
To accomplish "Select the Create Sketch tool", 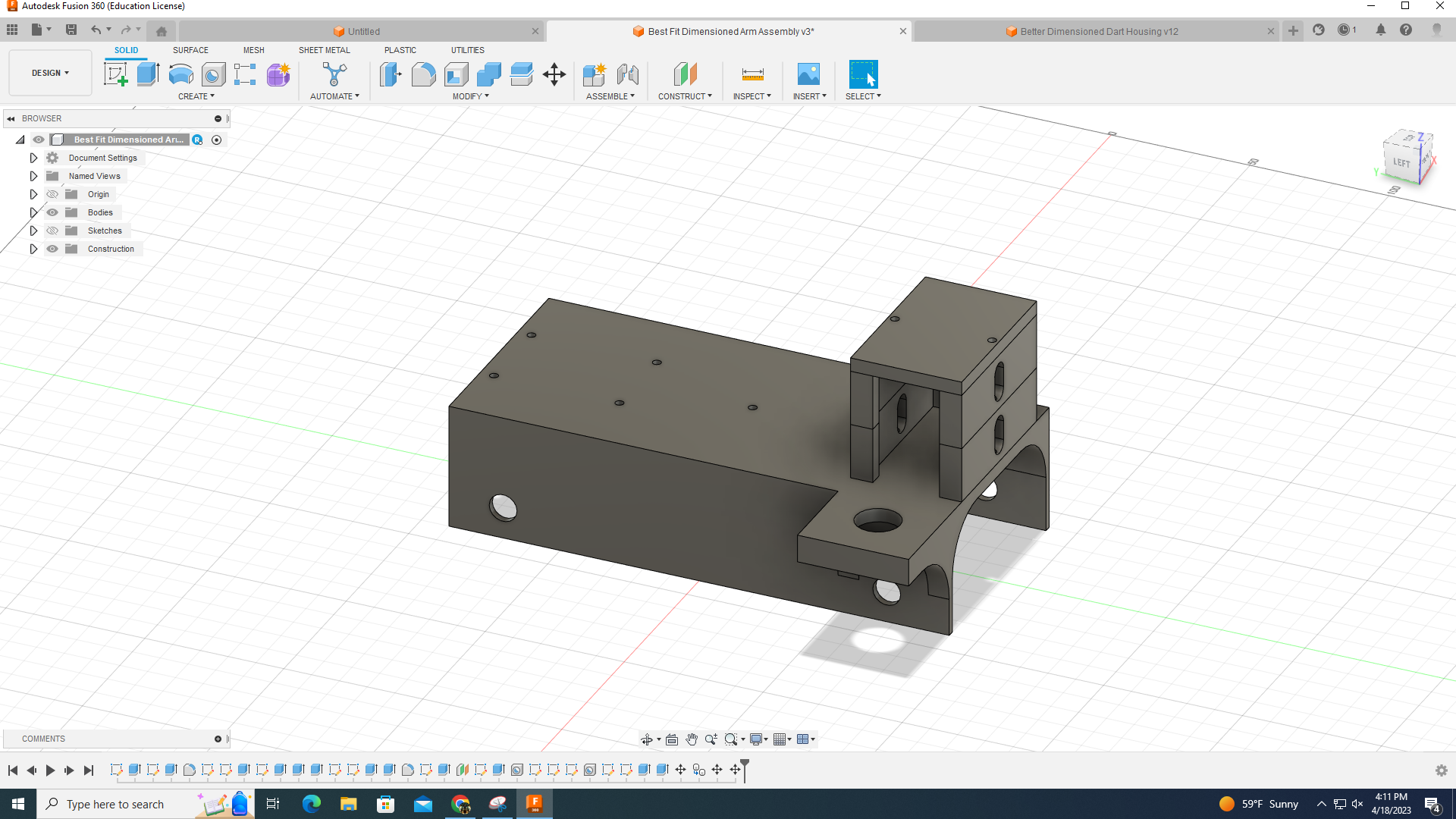I will [x=115, y=74].
